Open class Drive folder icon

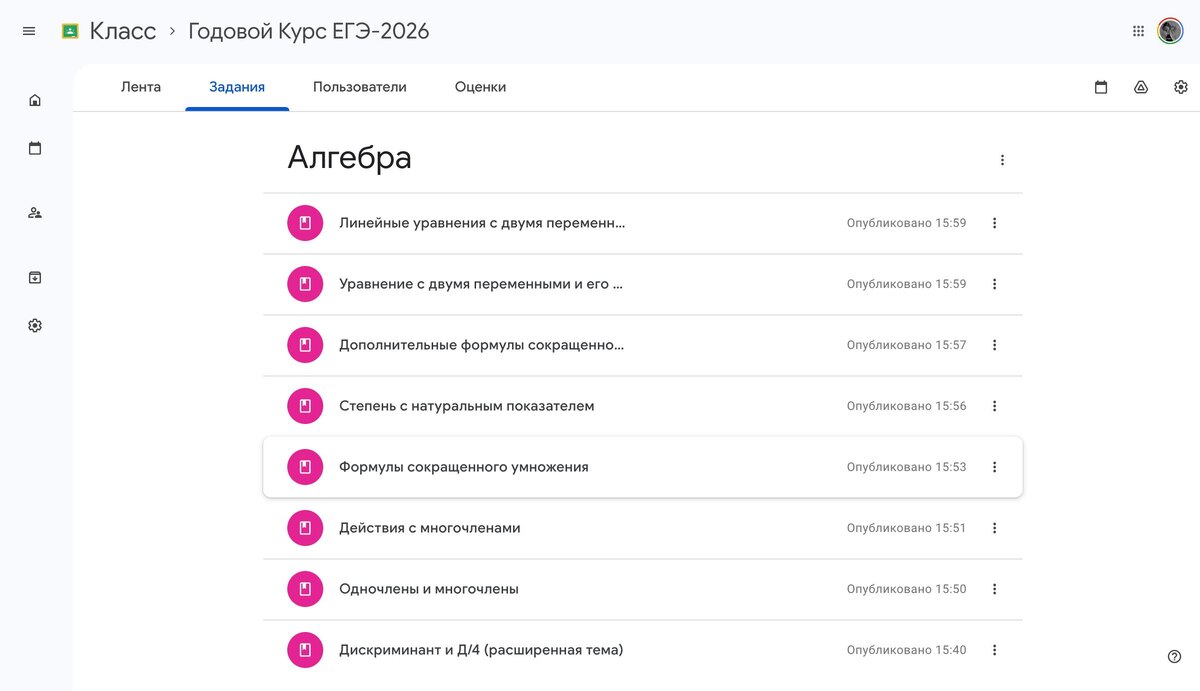click(x=1141, y=87)
